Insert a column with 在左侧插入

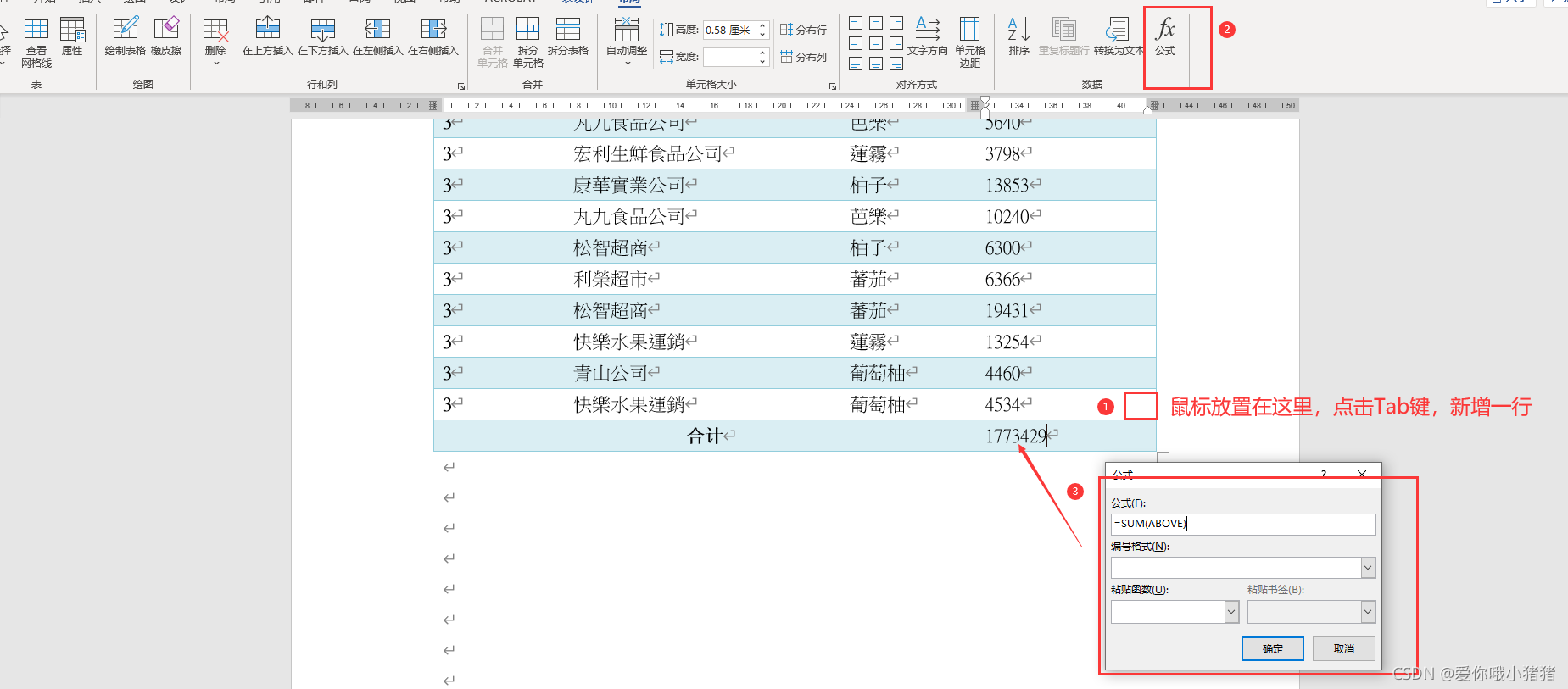[x=377, y=37]
